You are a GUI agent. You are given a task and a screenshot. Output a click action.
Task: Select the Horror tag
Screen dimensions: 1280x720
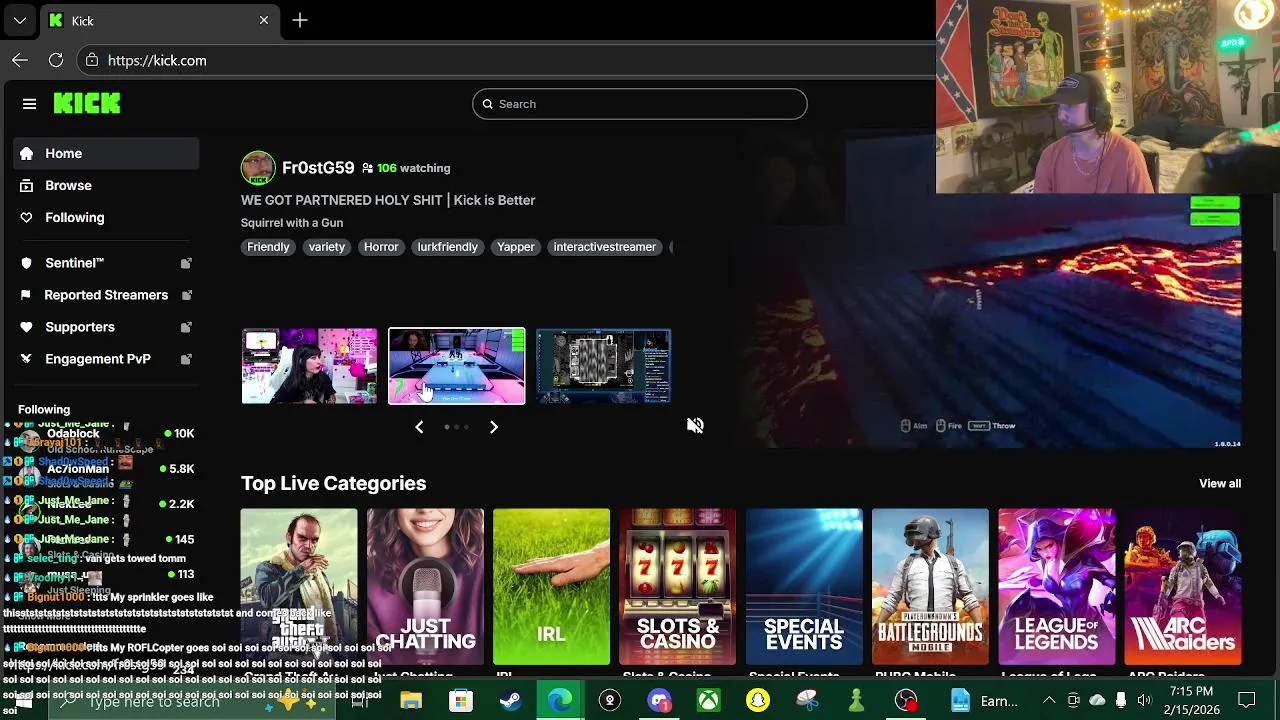381,247
